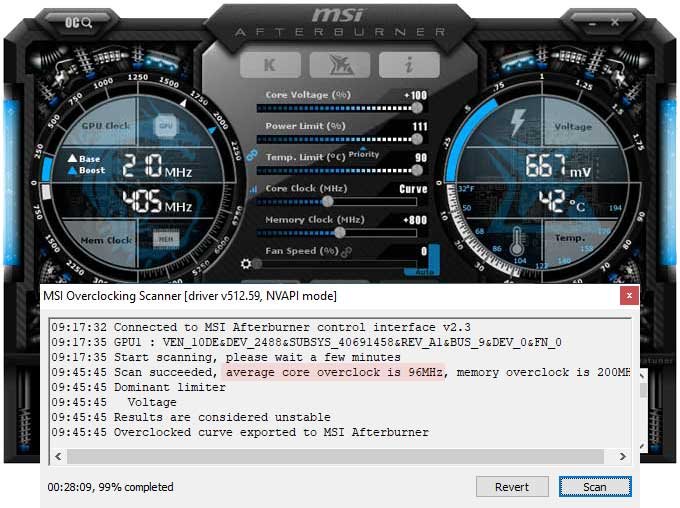Select the GPU1 device ID log line
This screenshot has width=680, height=508.
coord(307,342)
